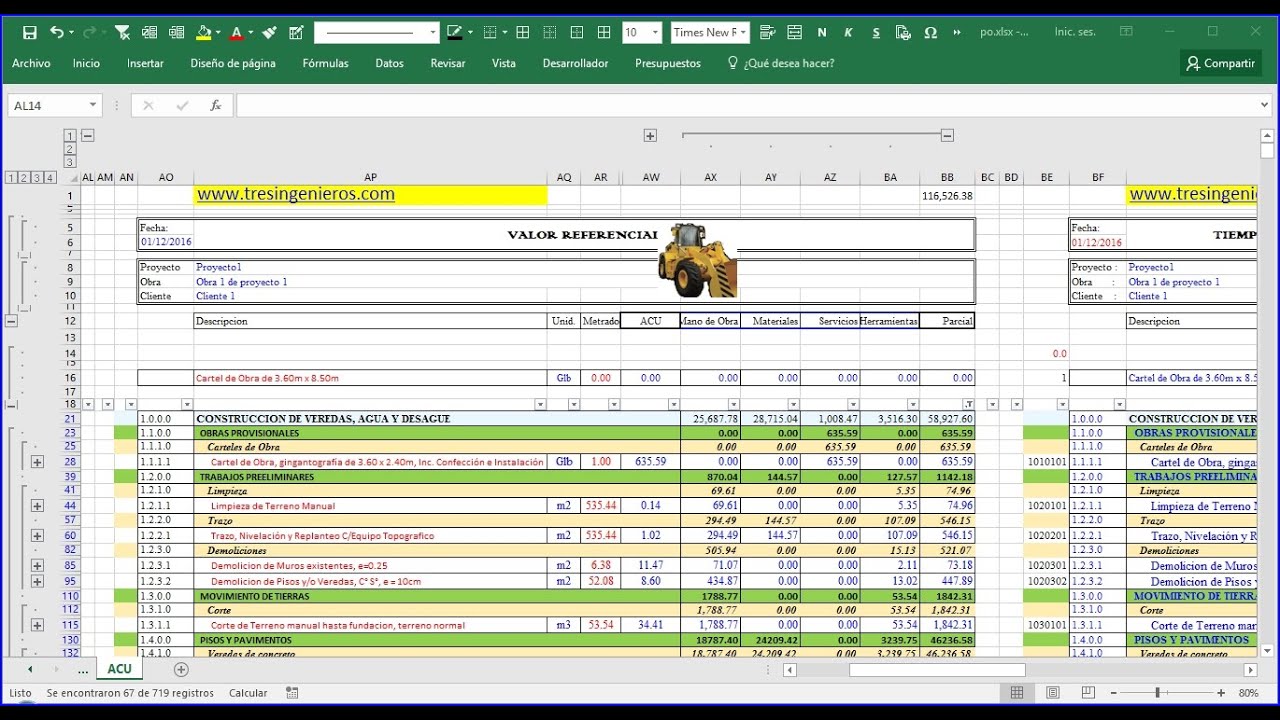Click the line color pen icon
This screenshot has height=720, width=1280.
[x=455, y=33]
